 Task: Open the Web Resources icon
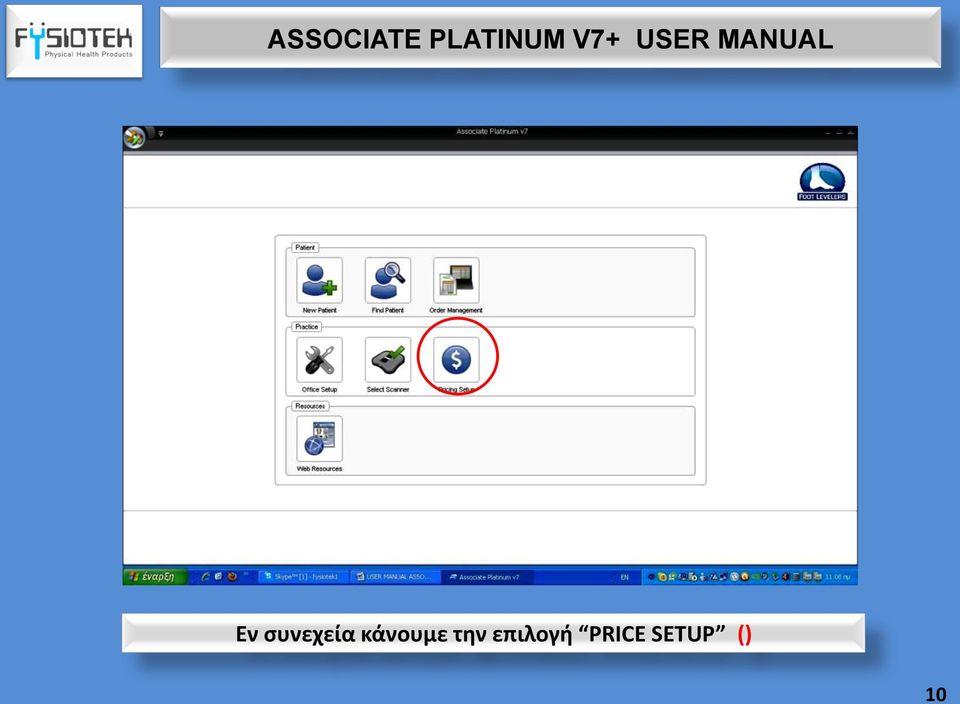click(x=320, y=438)
